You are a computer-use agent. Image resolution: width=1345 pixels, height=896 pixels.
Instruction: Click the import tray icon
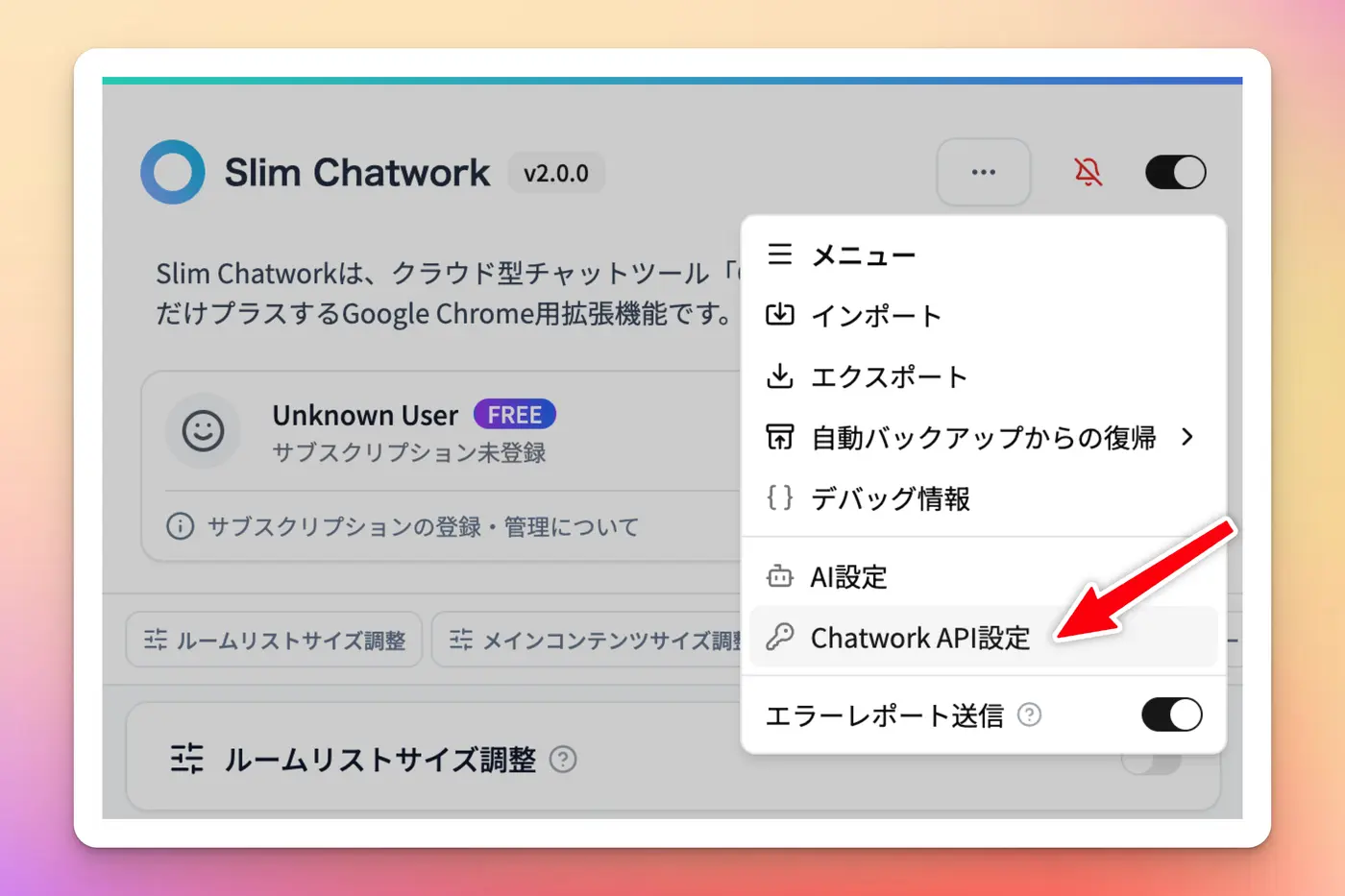780,314
